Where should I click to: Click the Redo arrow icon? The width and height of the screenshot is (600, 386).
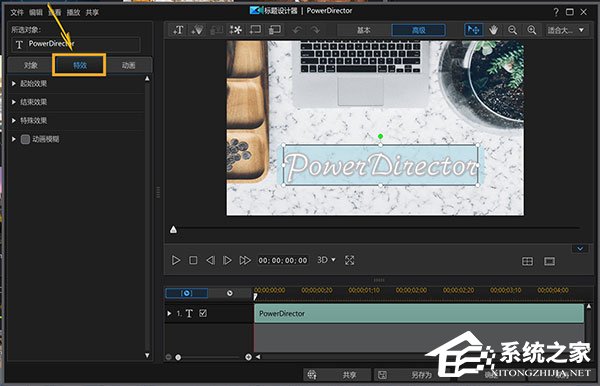315,30
